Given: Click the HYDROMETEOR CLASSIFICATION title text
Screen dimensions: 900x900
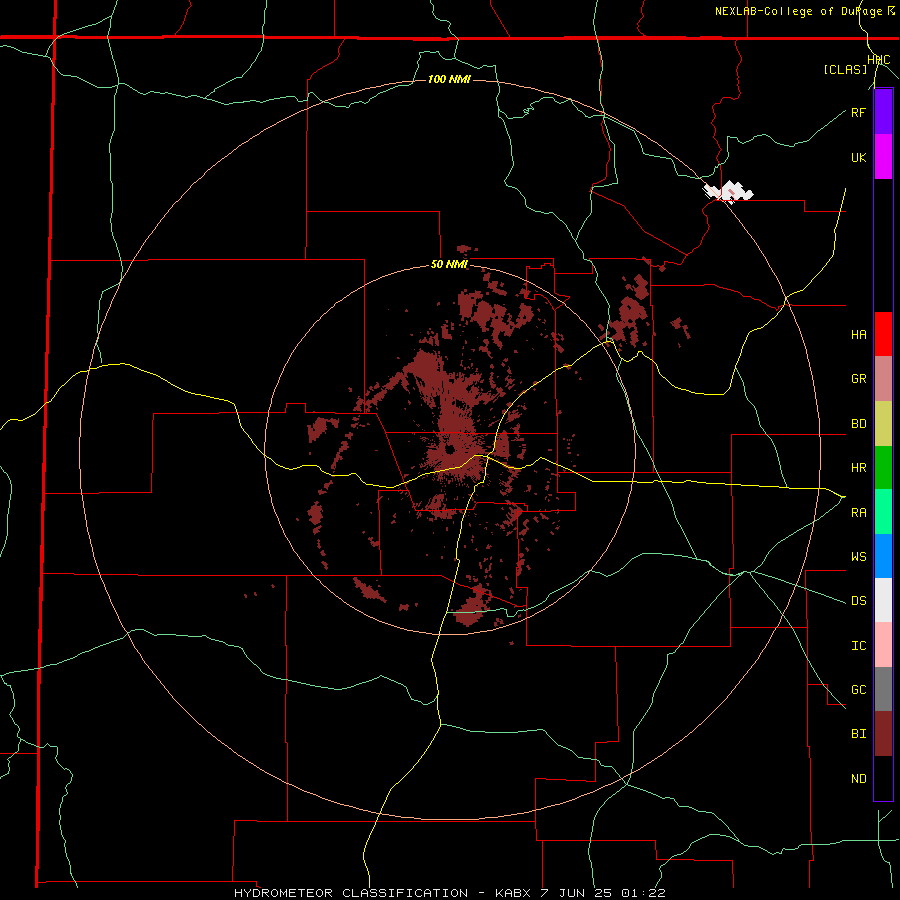Looking at the screenshot, I should tap(350, 893).
